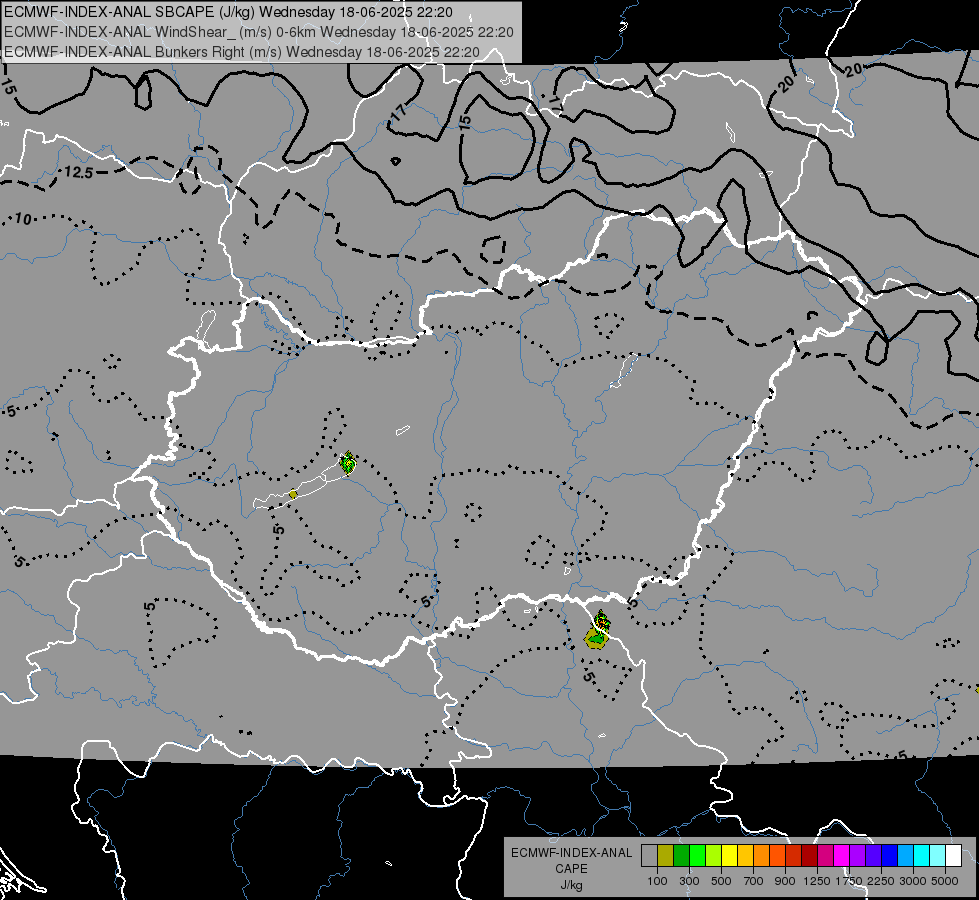Click the 12.5 dashed contour label
The height and width of the screenshot is (900, 979).
click(79, 172)
